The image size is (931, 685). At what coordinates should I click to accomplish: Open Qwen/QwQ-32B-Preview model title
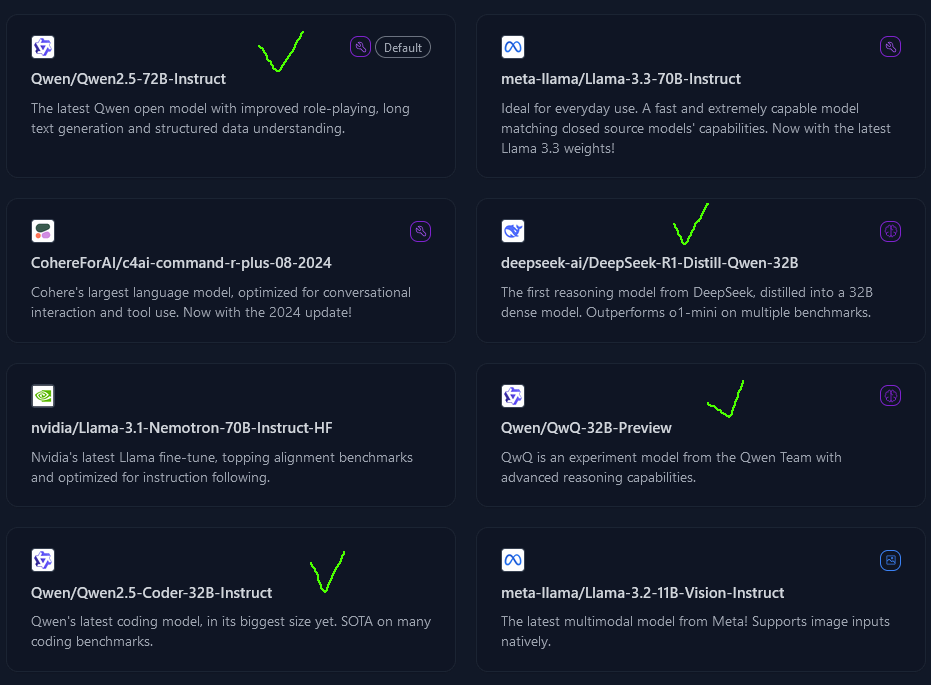click(x=586, y=428)
